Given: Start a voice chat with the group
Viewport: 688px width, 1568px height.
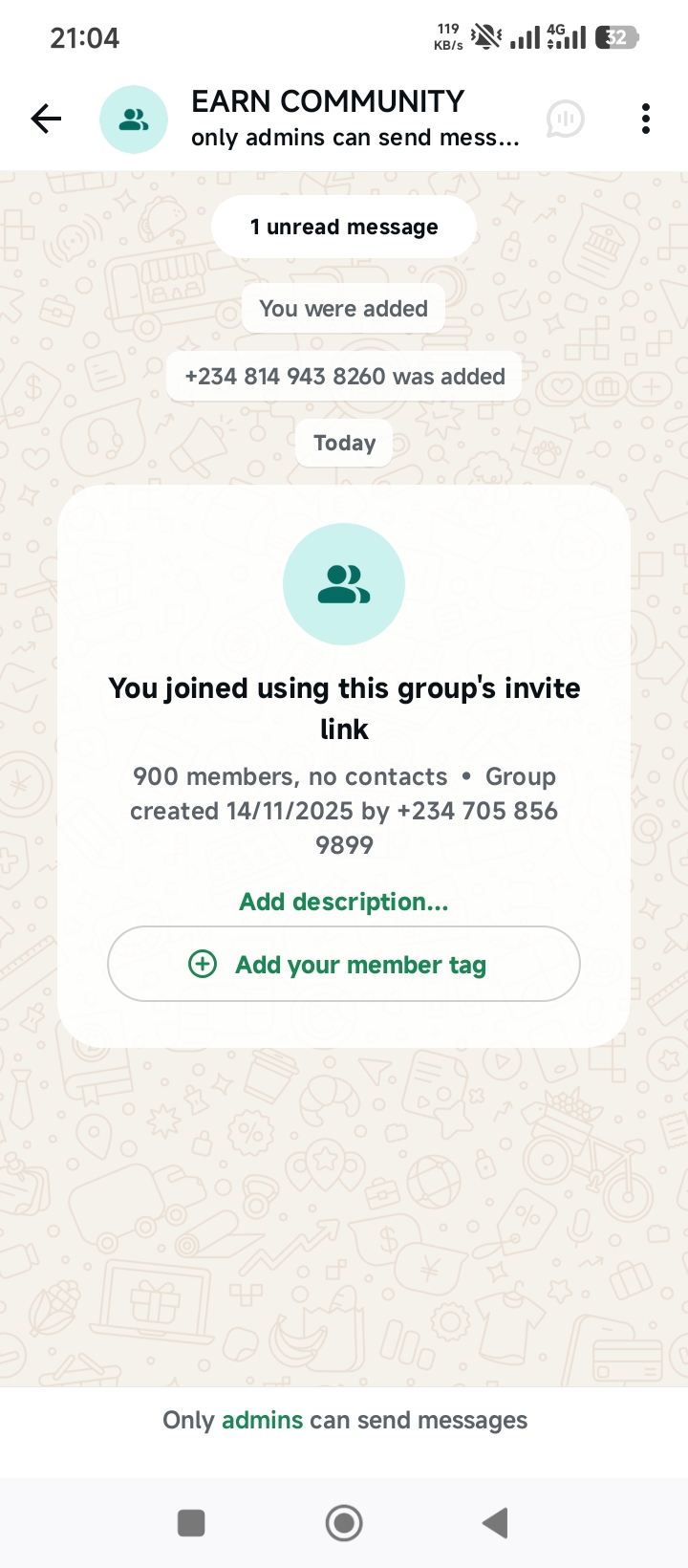Looking at the screenshot, I should (565, 120).
